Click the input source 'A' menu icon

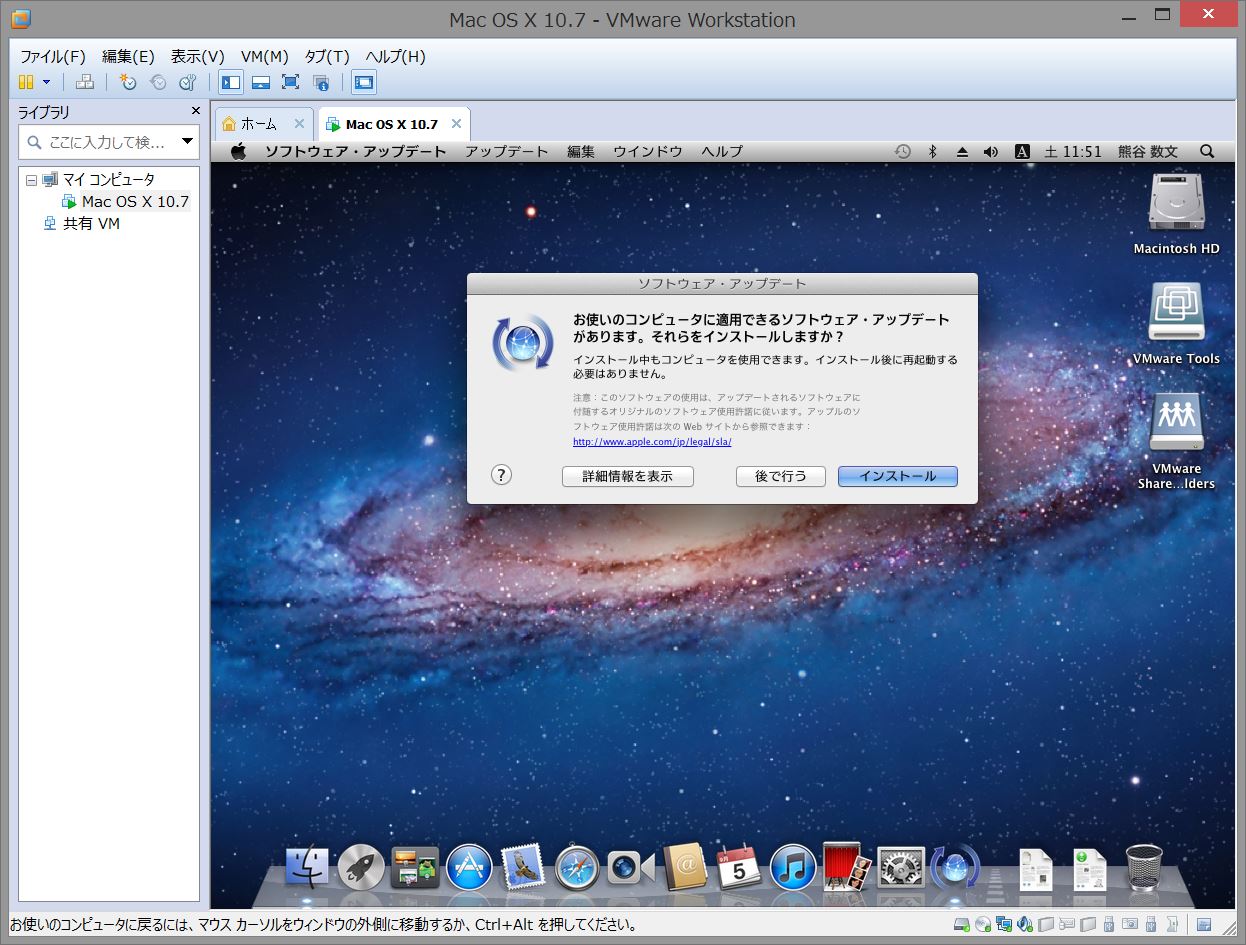(x=1022, y=151)
